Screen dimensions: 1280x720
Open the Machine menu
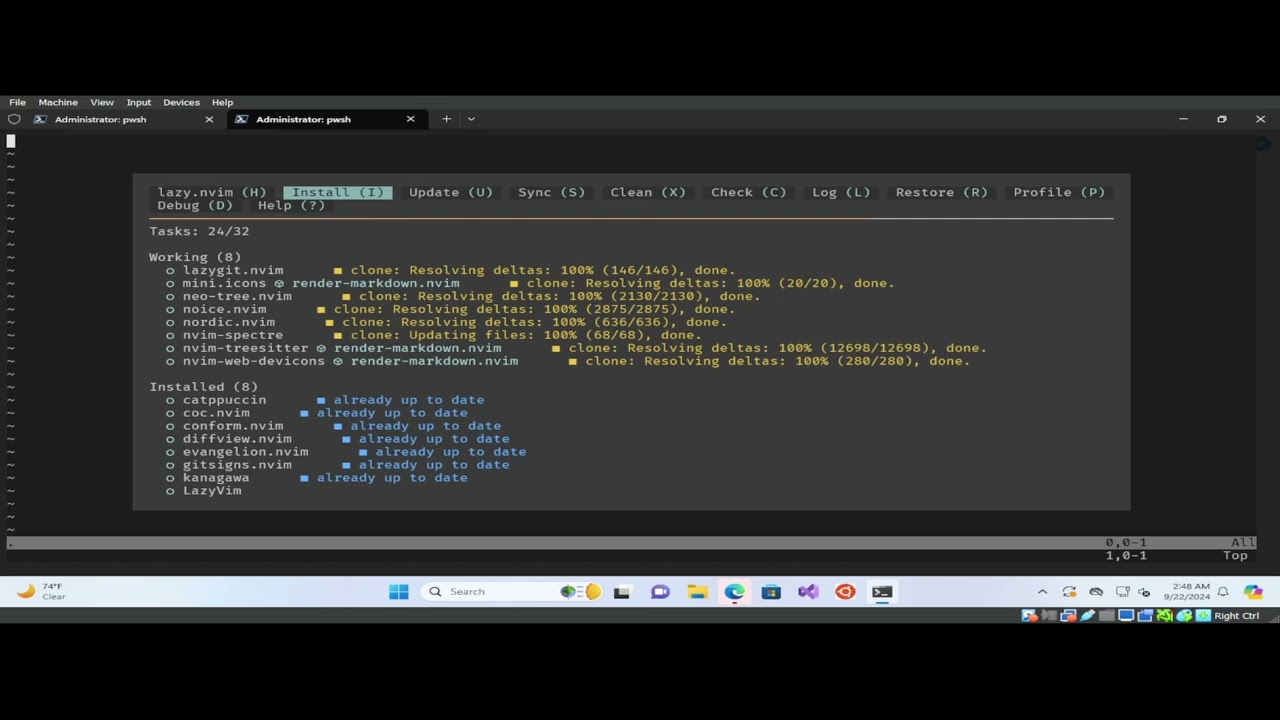(x=58, y=102)
